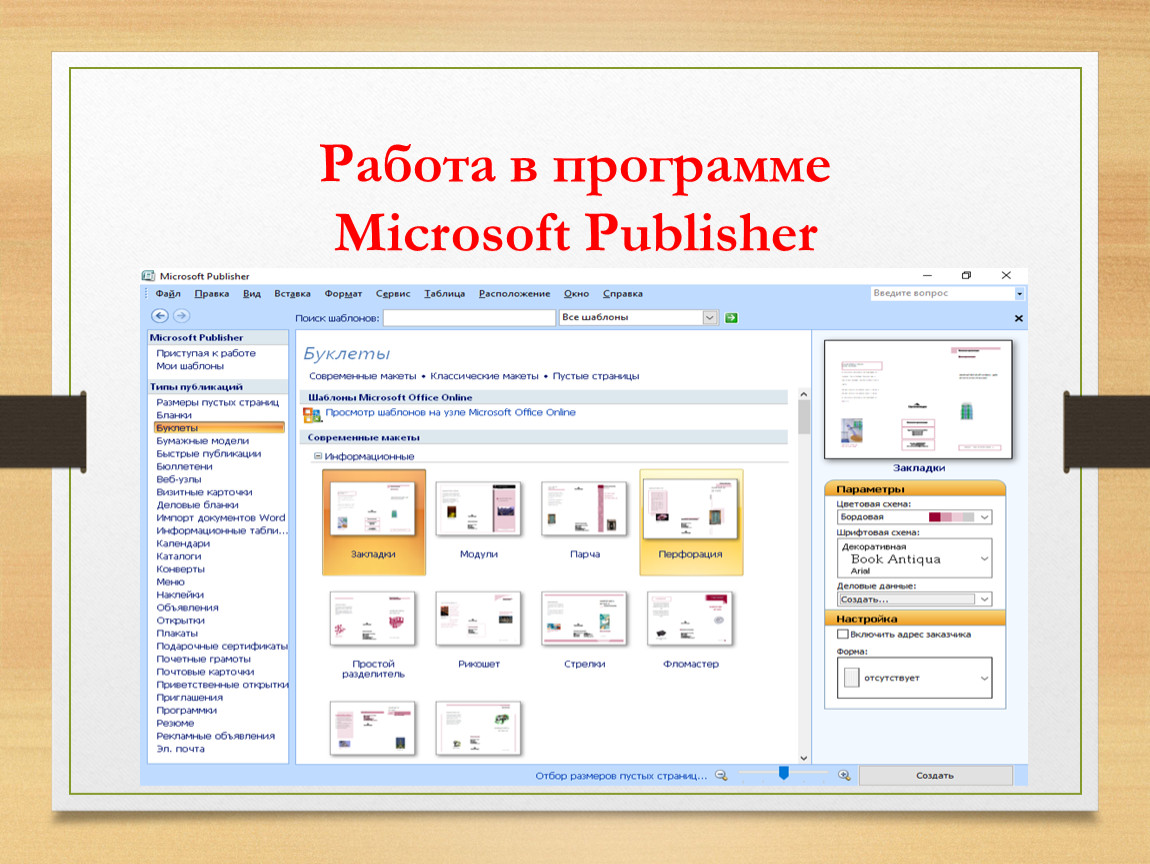The width and height of the screenshot is (1150, 864).
Task: Open the Деловые данные Создать dropdown
Action: pos(984,599)
